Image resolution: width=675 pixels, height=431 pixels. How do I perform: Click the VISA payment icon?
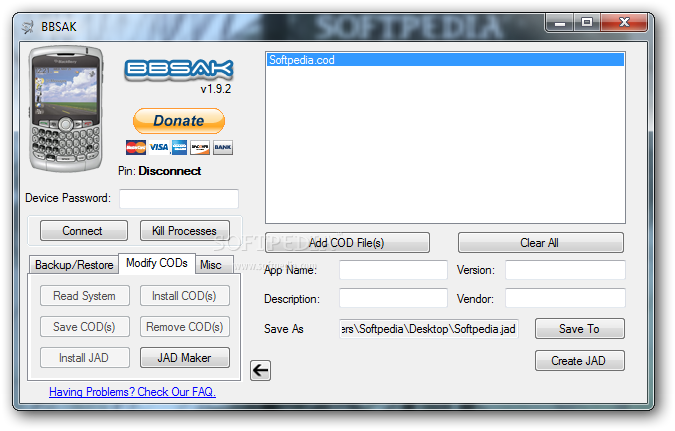[158, 148]
